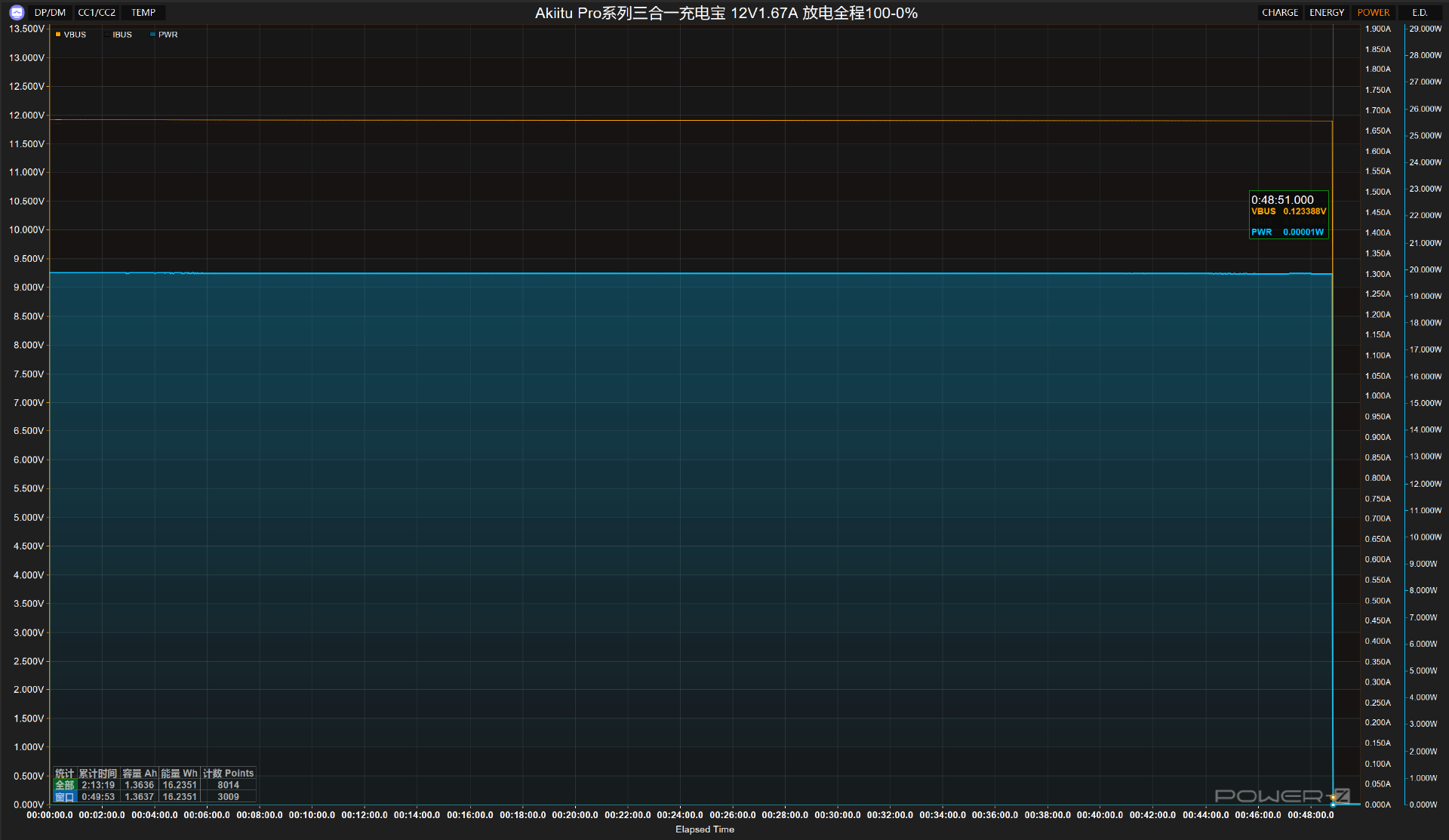Select the green 全部 statistics row label

pos(64,785)
